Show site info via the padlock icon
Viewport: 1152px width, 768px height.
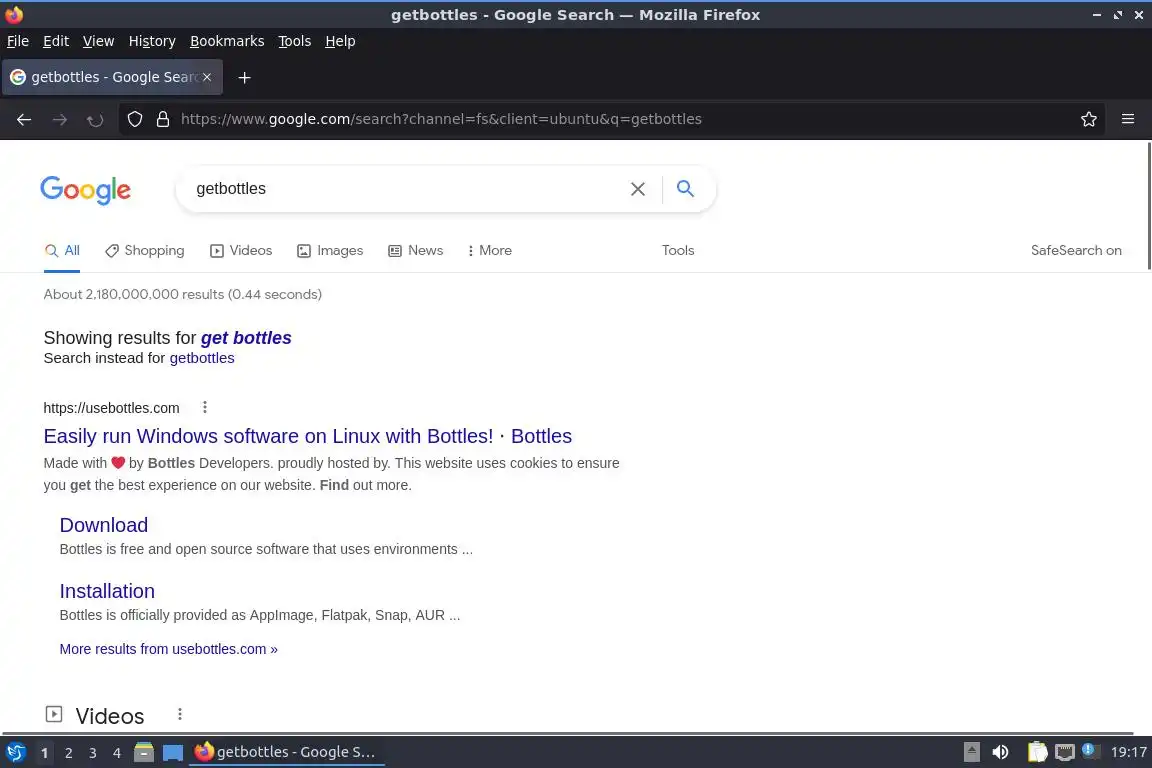point(162,119)
